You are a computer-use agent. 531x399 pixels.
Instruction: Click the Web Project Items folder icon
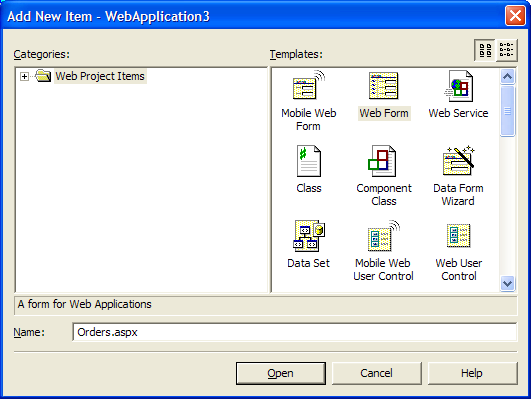[x=43, y=76]
